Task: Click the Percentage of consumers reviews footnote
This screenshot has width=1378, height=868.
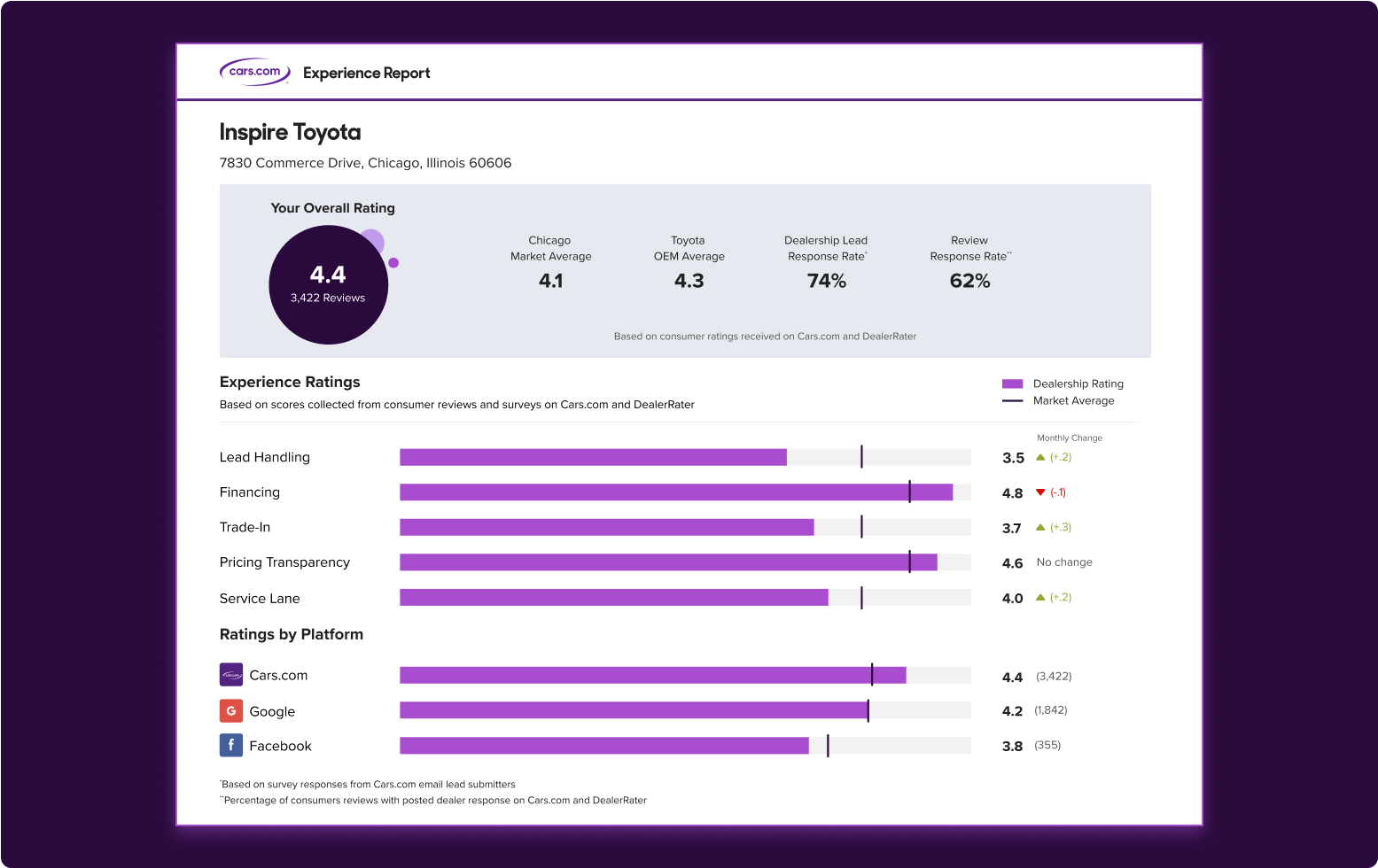Action: tap(433, 800)
